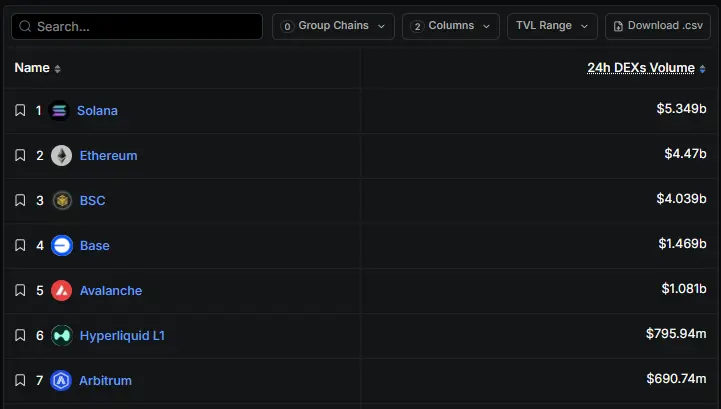Click the BSC chain logo

[62, 200]
